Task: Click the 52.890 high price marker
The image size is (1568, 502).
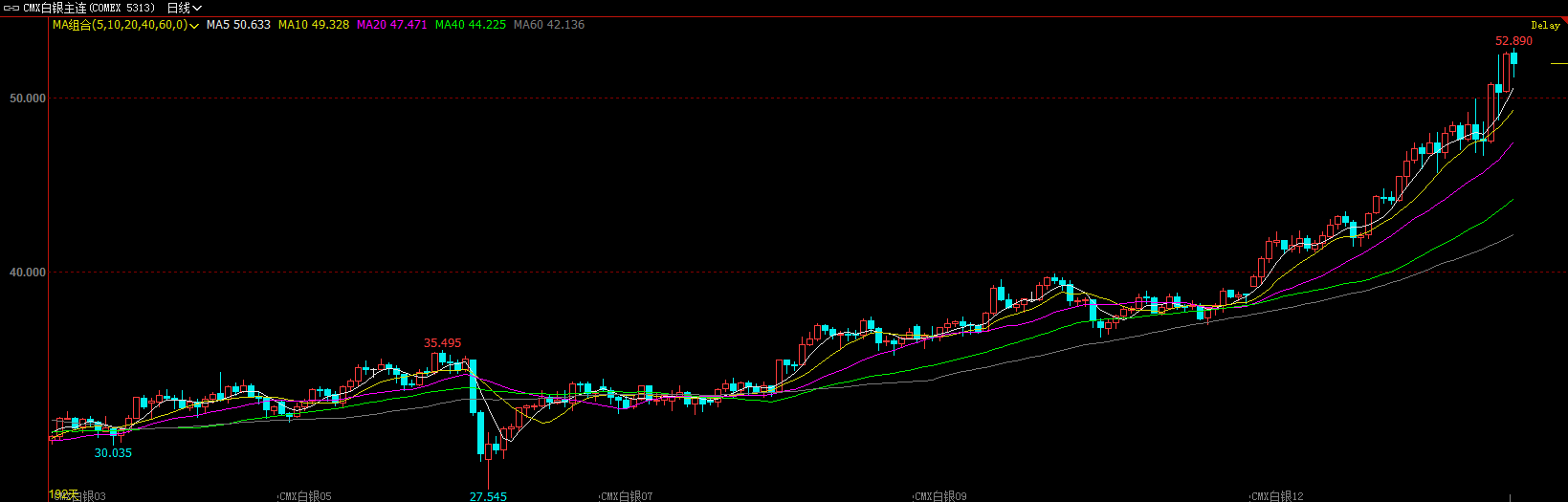Action: click(x=1513, y=41)
